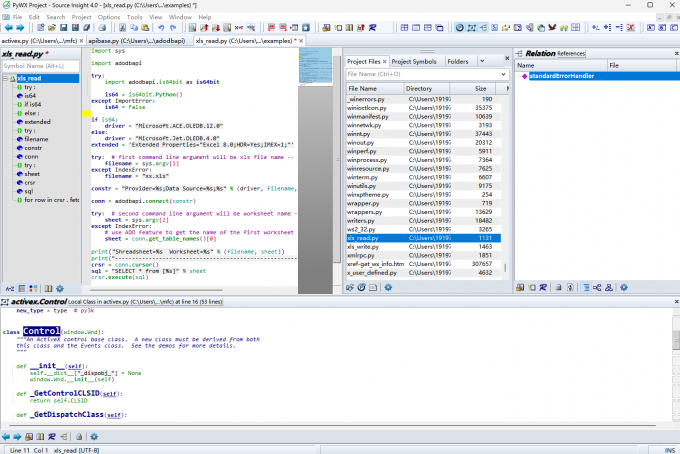Viewport: 680px width, 454px height.
Task: Open the File menu
Action: (17, 17)
